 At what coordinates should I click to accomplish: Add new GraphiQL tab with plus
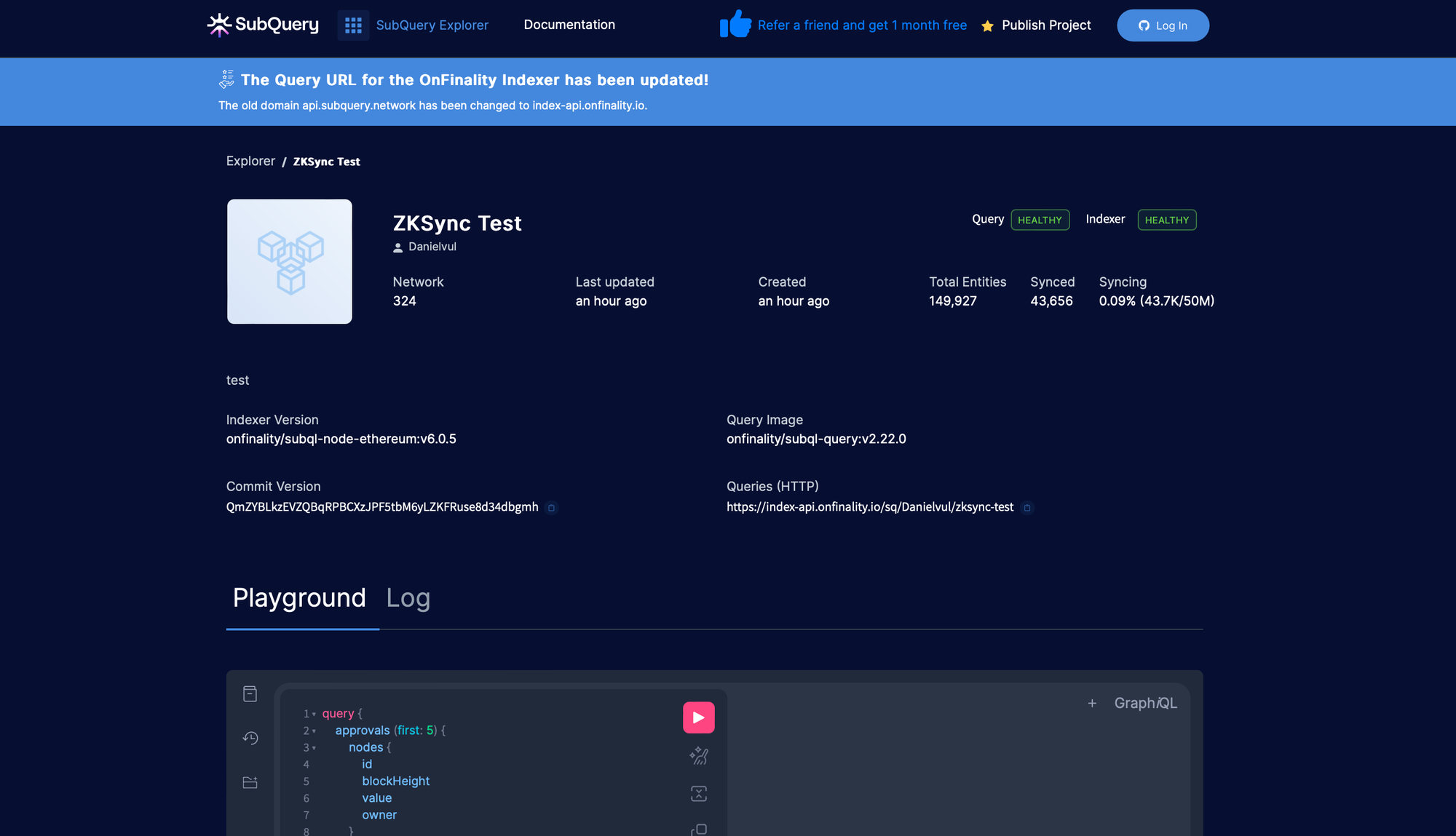(x=1092, y=704)
